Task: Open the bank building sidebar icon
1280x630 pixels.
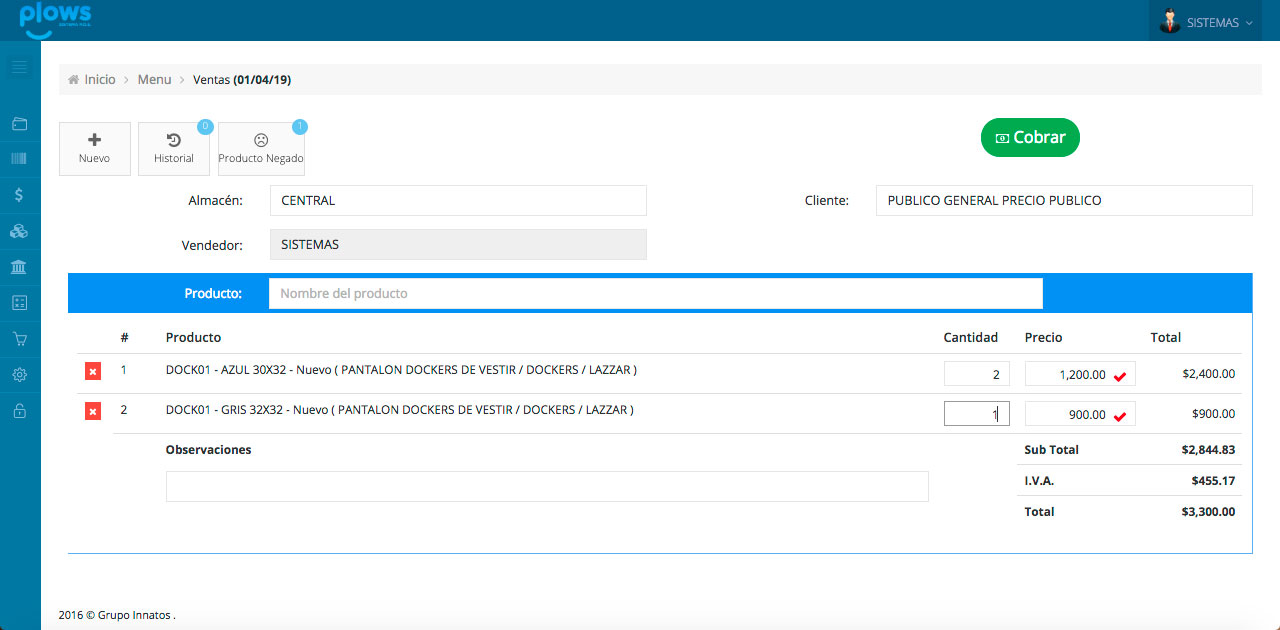Action: [x=19, y=267]
